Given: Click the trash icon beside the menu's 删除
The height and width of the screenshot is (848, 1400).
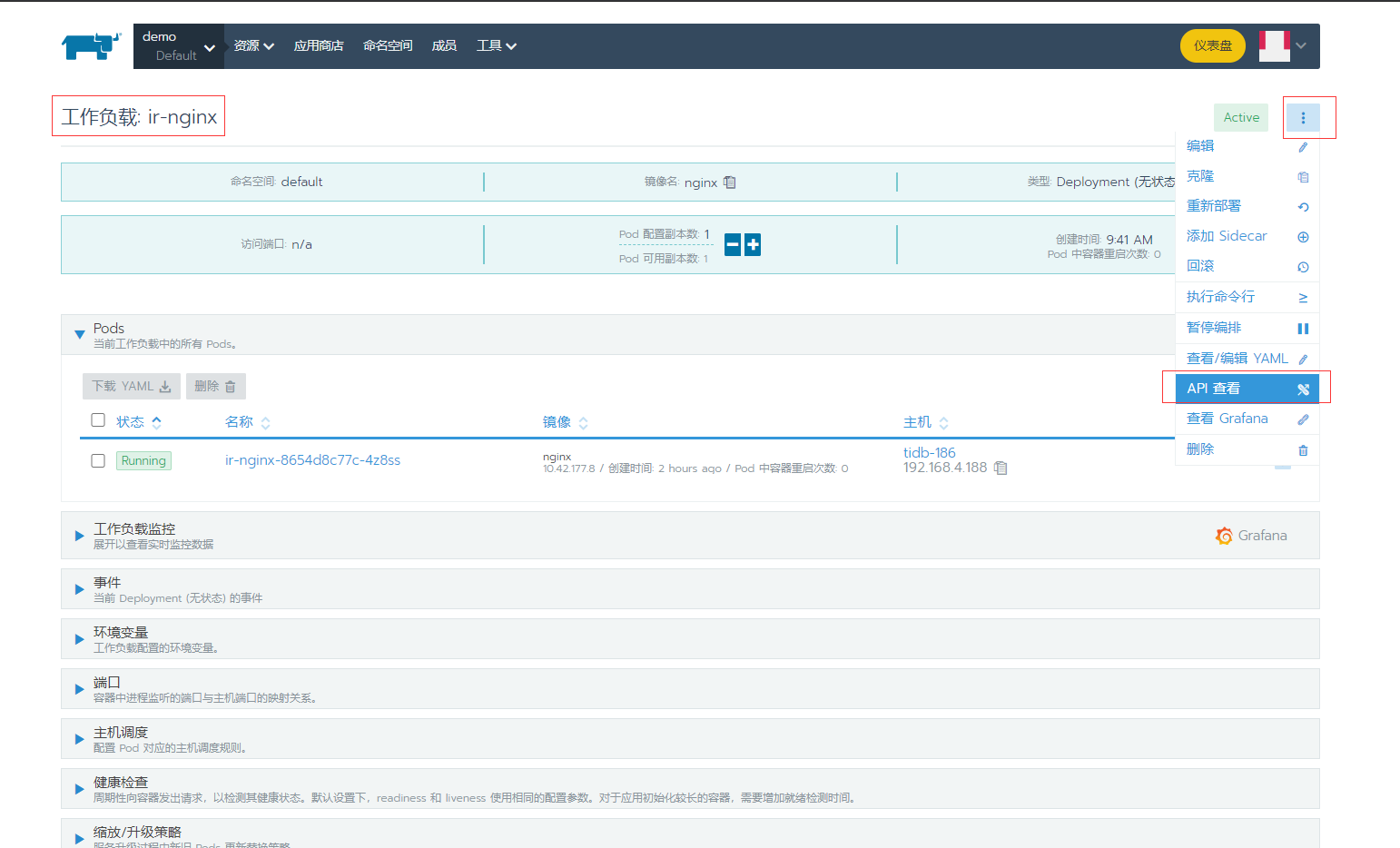Looking at the screenshot, I should 1303,450.
